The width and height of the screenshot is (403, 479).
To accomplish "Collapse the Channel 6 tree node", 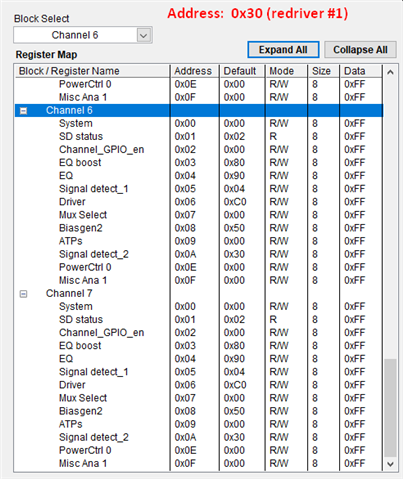I will point(23,111).
